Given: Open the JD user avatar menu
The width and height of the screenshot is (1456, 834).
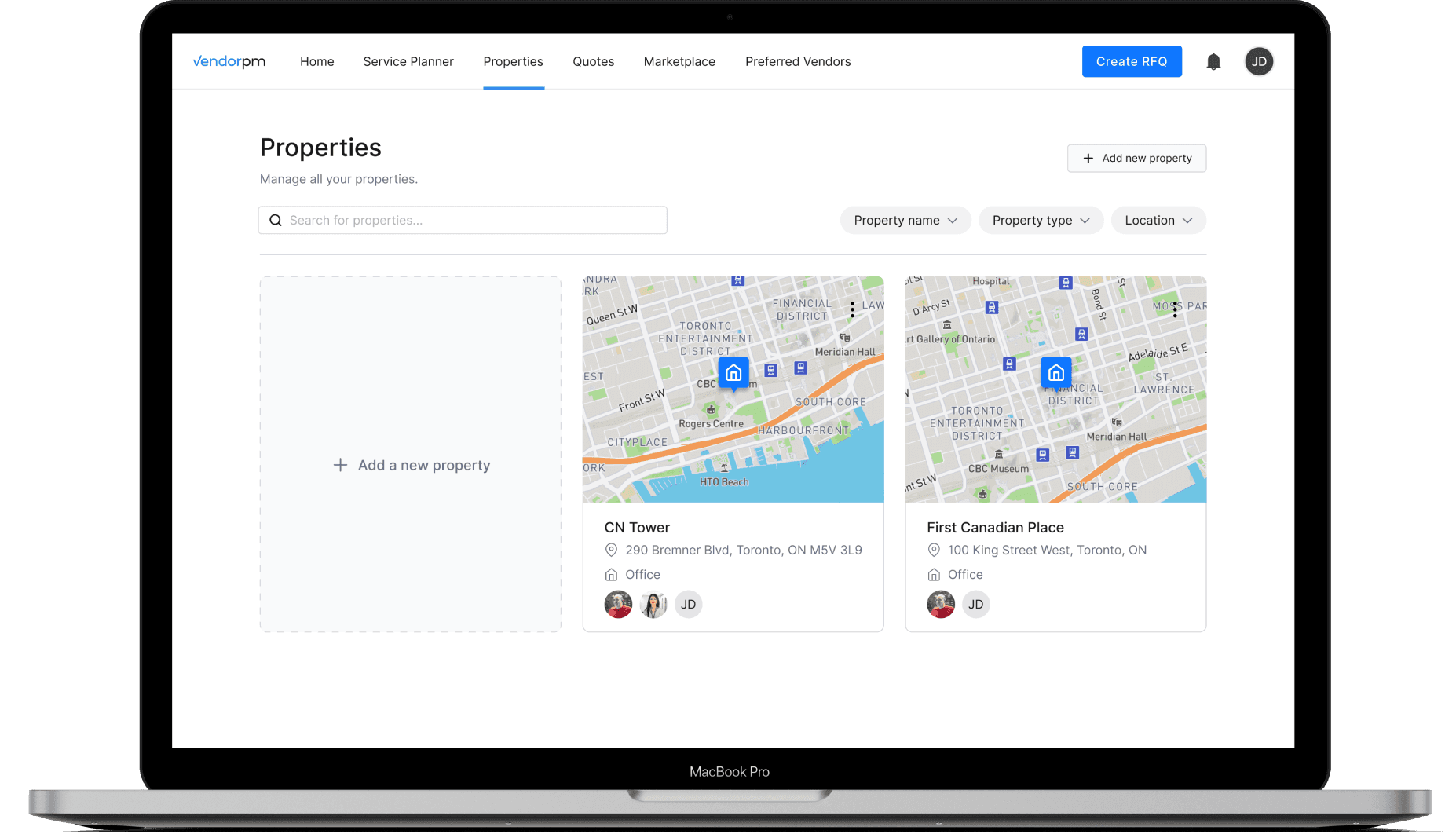Looking at the screenshot, I should pos(1259,61).
